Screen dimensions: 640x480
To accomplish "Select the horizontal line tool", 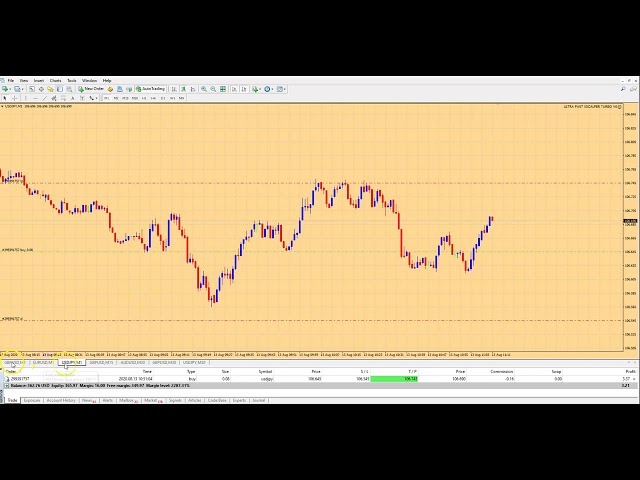I will [35, 98].
